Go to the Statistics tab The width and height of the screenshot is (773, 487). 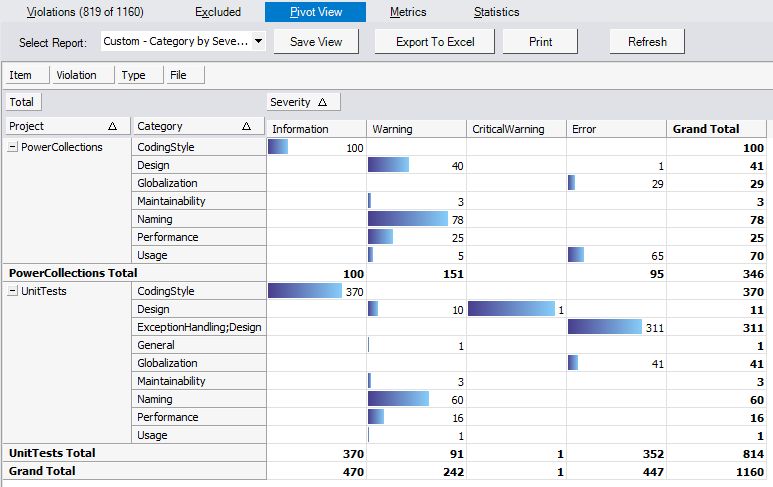tap(496, 12)
